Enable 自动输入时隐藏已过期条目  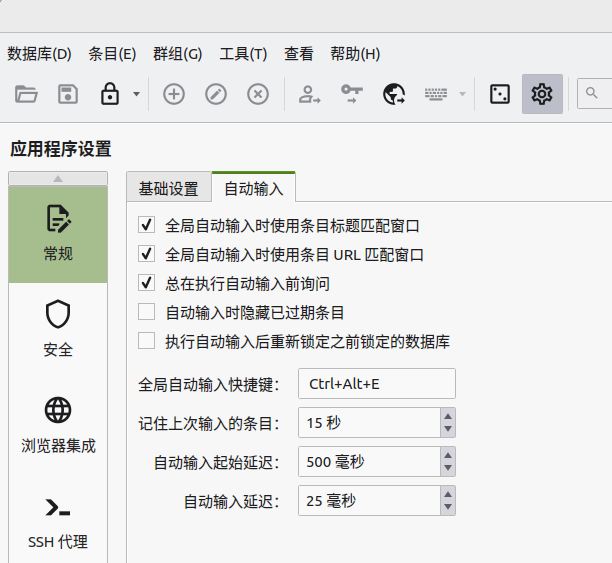point(146,312)
